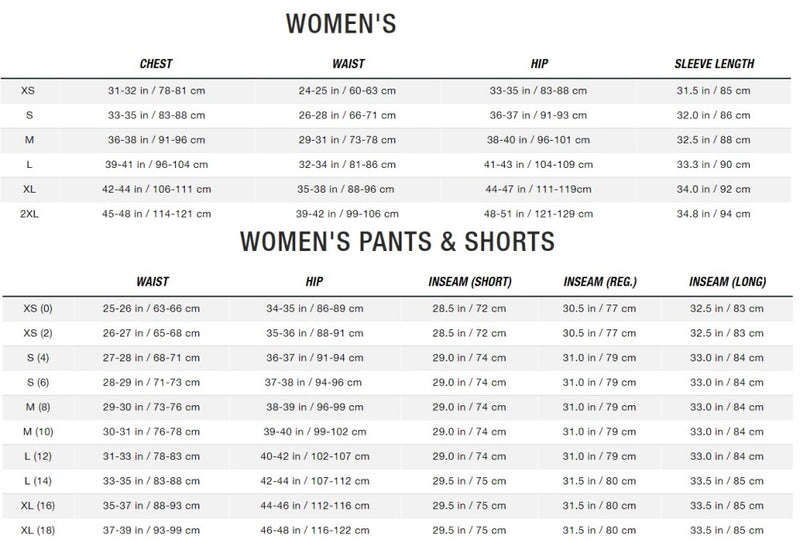
Task: Select pants waist 31-33 in / 78-83 cm
Action: click(x=151, y=456)
